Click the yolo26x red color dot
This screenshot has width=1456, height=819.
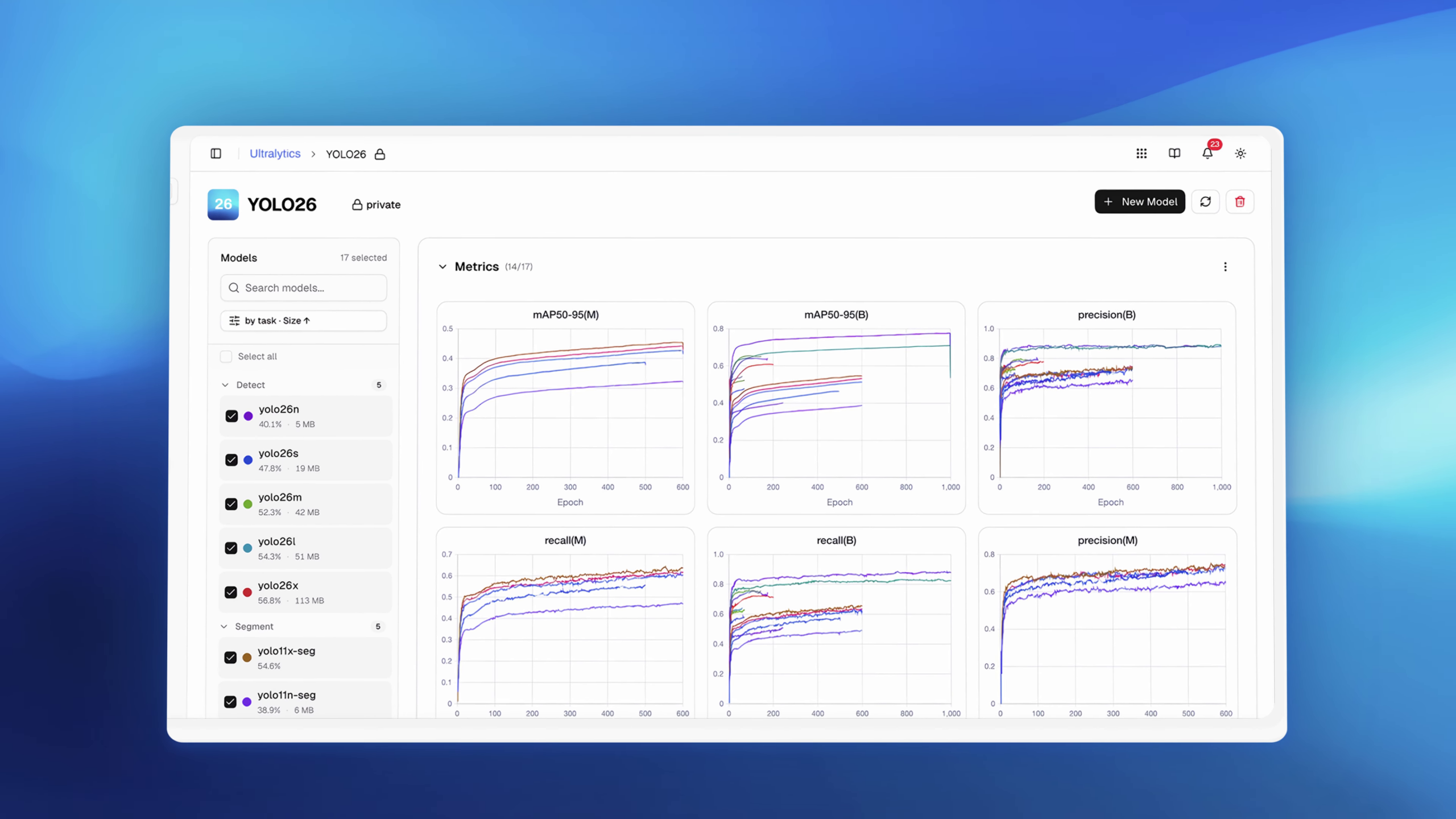pos(247,592)
